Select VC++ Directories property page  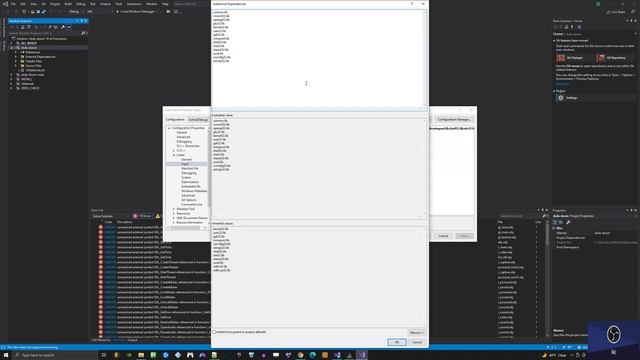point(188,146)
